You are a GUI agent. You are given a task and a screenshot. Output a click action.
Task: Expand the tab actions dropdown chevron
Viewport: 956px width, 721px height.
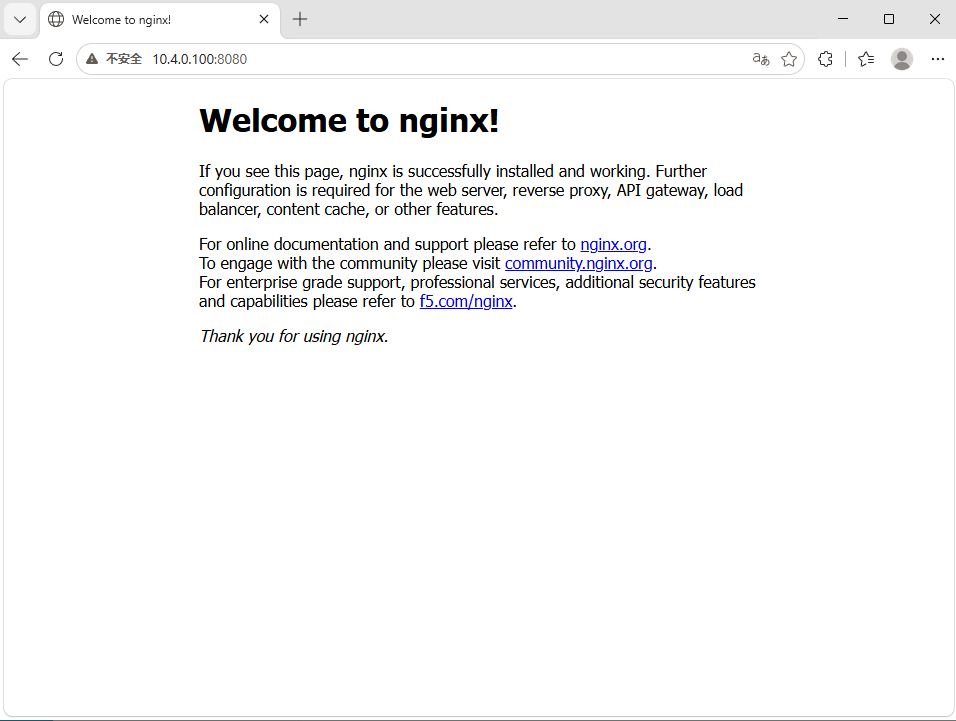point(20,20)
